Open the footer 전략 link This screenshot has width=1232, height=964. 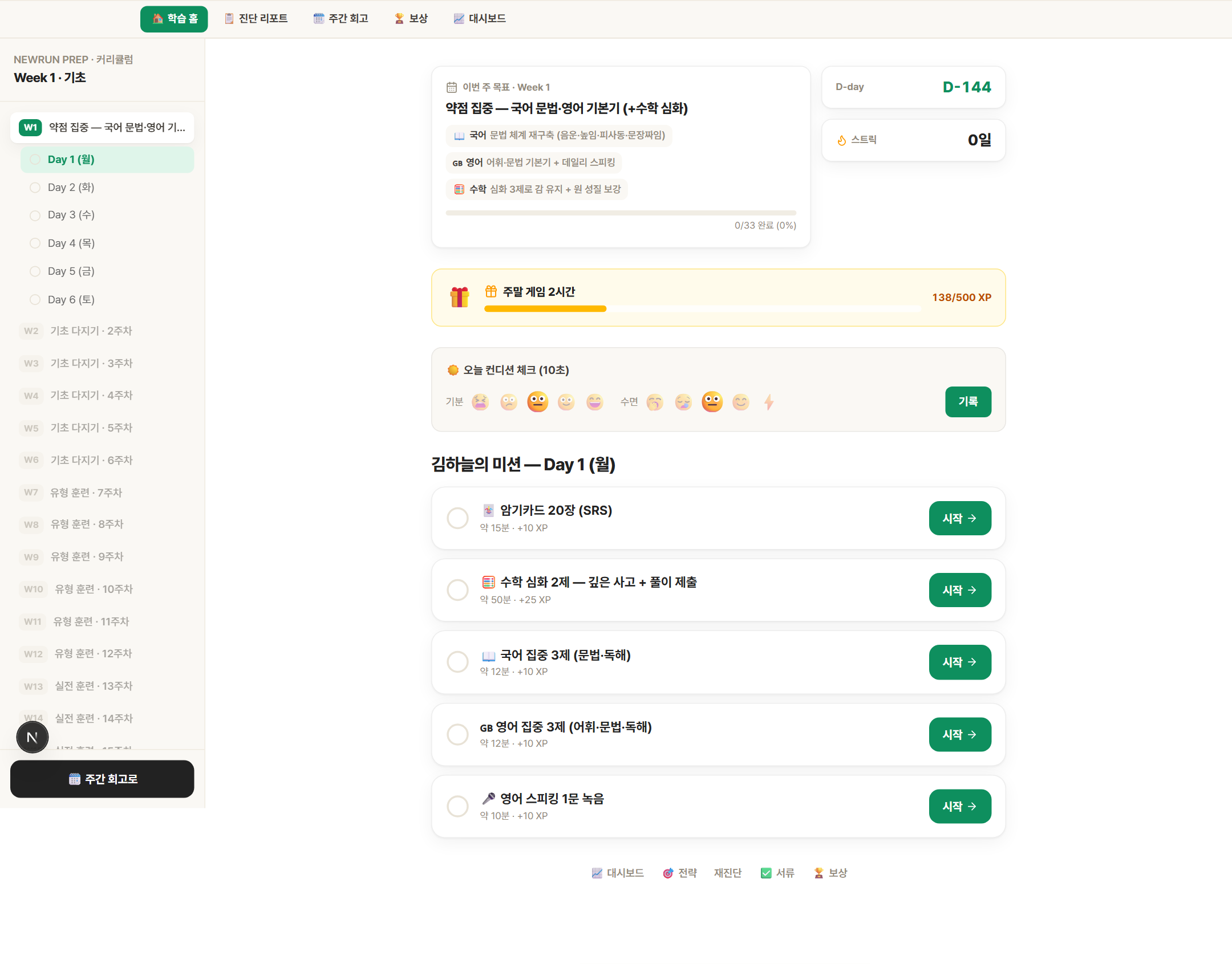[x=680, y=873]
